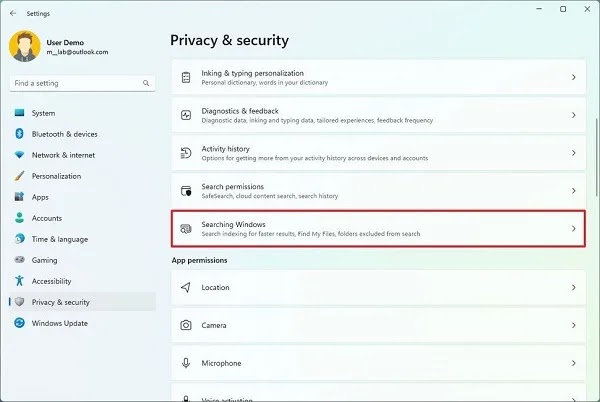The width and height of the screenshot is (600, 402).
Task: Click the Camera icon in App permissions
Action: pos(186,325)
